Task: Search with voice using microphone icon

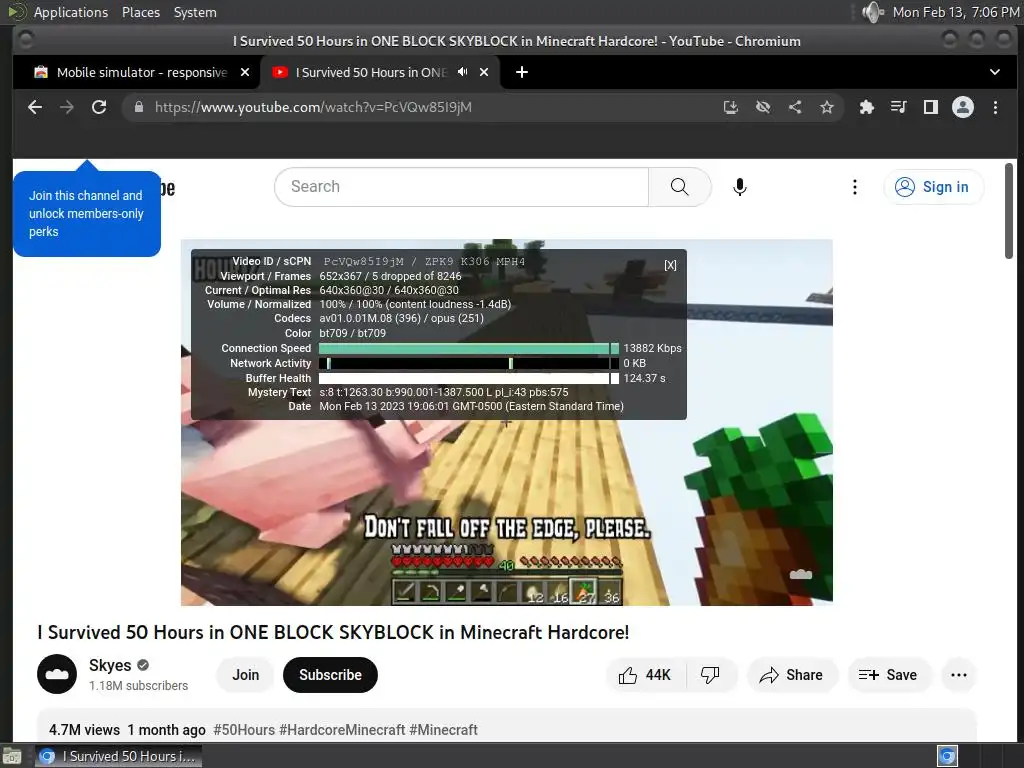Action: [x=739, y=187]
